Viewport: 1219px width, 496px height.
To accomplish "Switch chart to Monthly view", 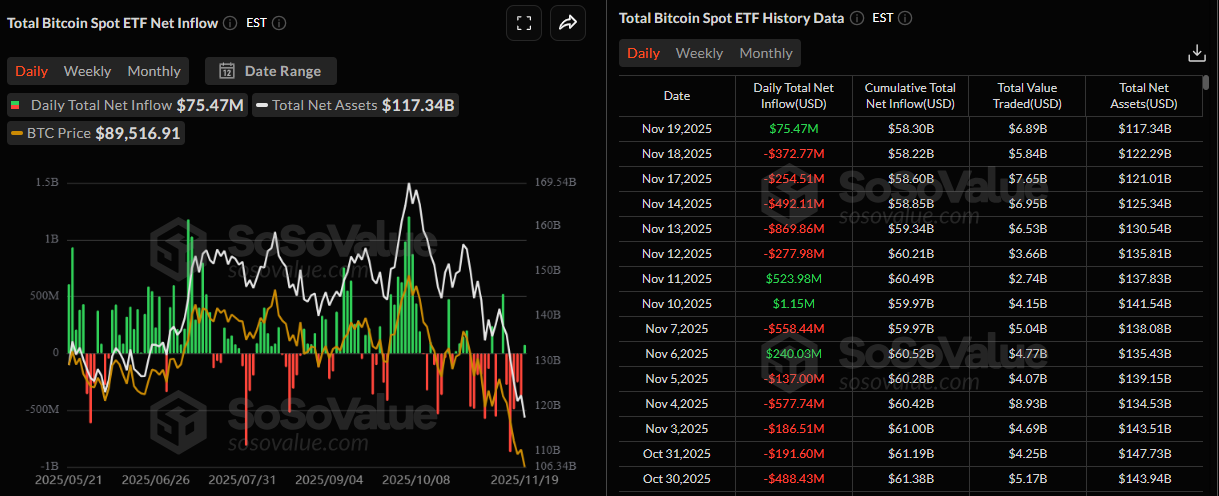I will click(154, 71).
